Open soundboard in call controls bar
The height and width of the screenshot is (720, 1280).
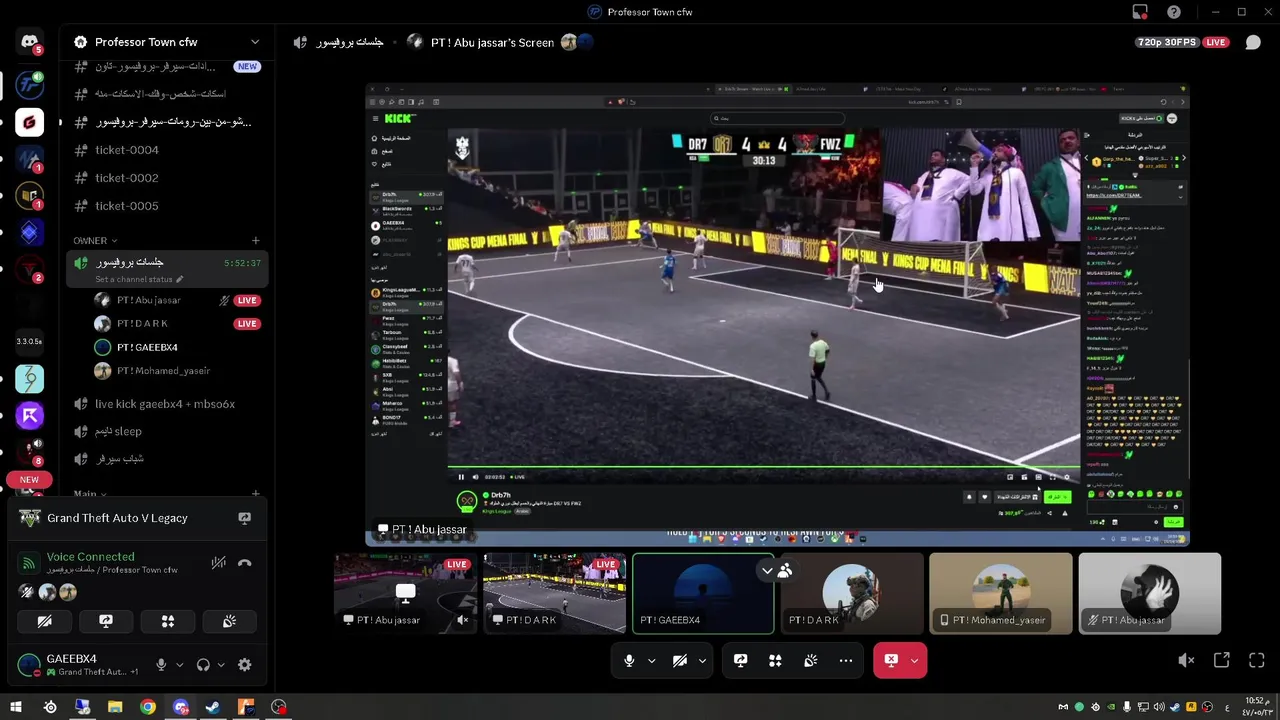tap(810, 661)
